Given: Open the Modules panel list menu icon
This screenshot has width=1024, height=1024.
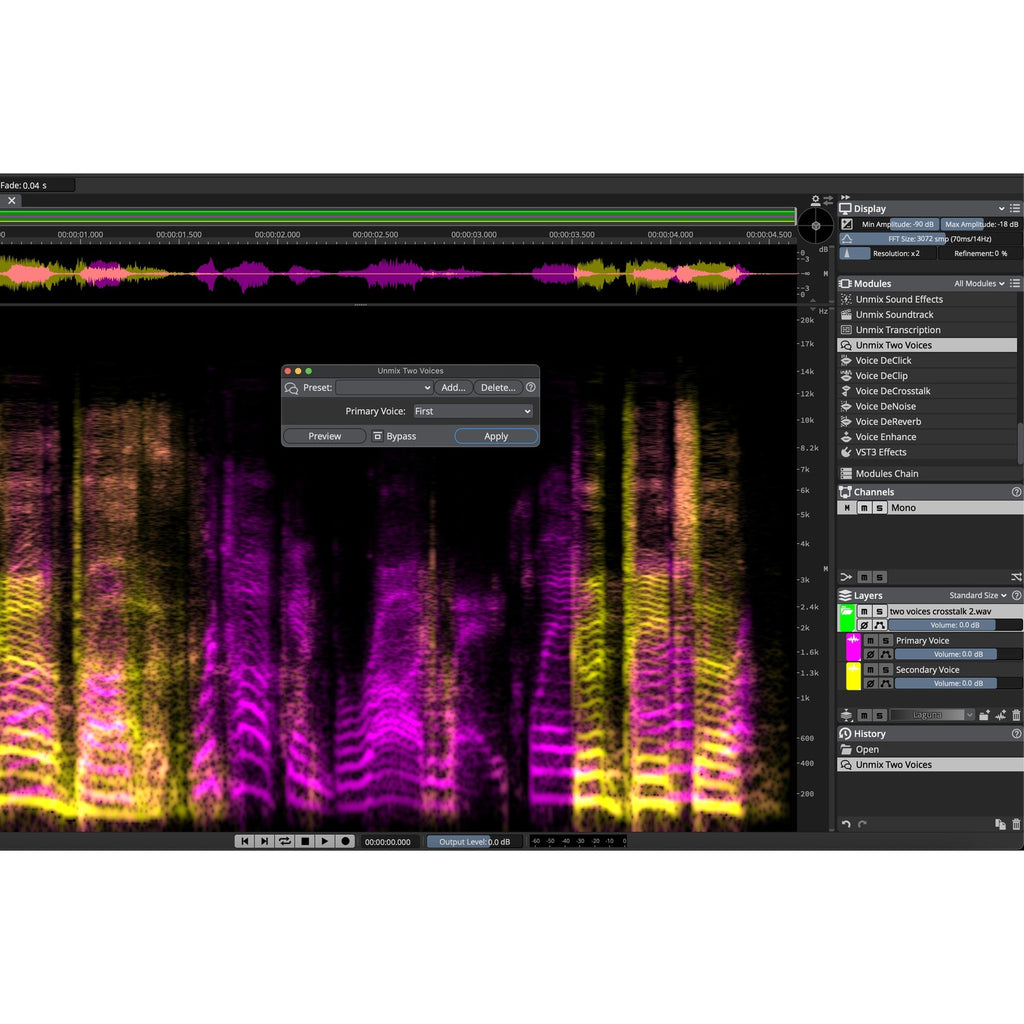Looking at the screenshot, I should tap(1015, 283).
